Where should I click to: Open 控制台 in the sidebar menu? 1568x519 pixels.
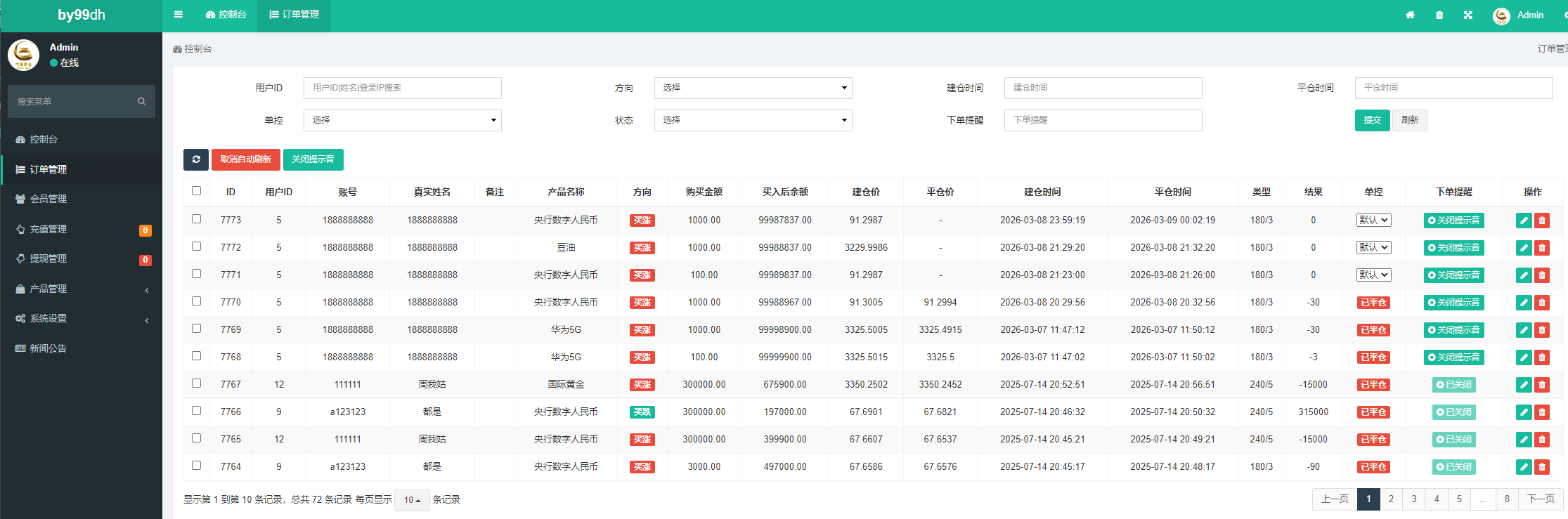coord(82,139)
